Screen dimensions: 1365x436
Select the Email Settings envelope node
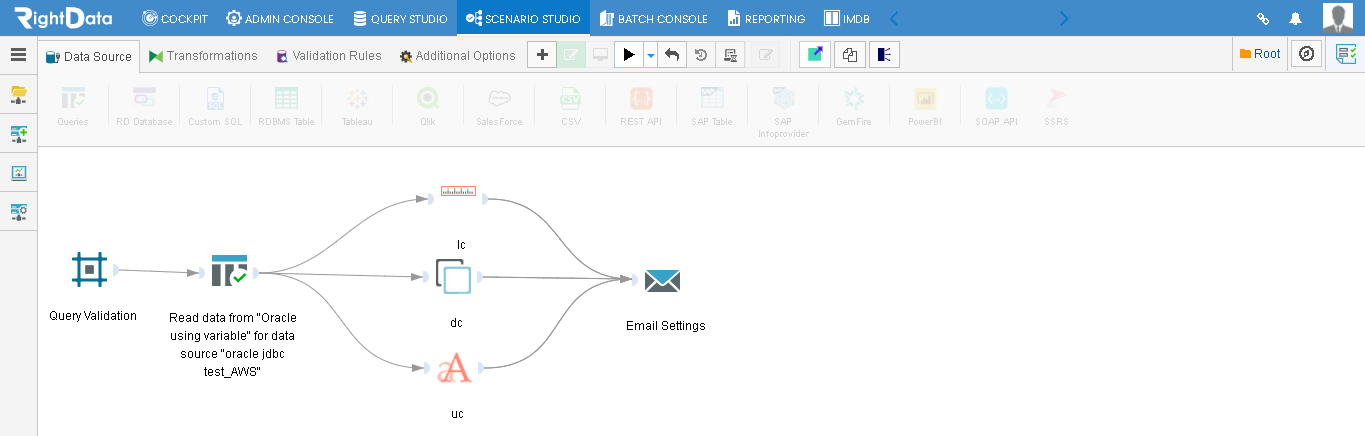pyautogui.click(x=662, y=281)
